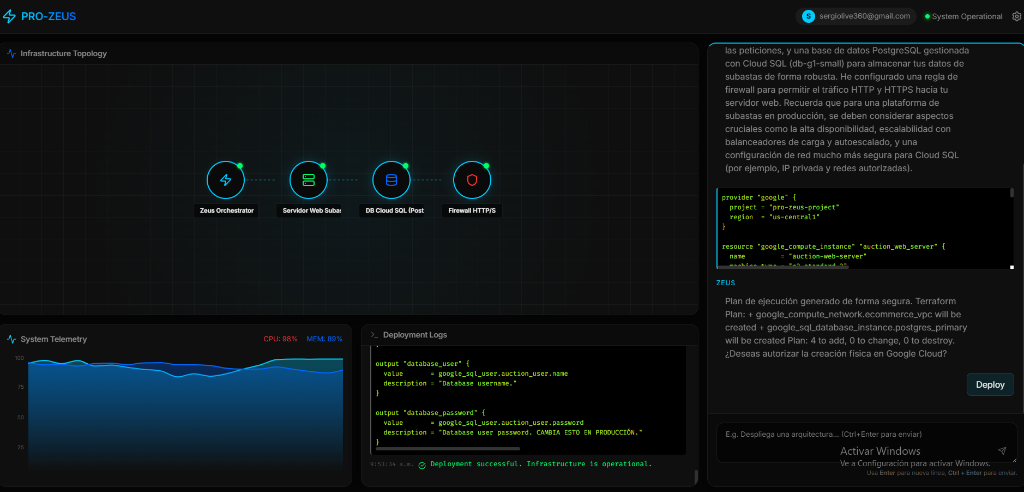Click the green System Operational status dot

point(927,16)
